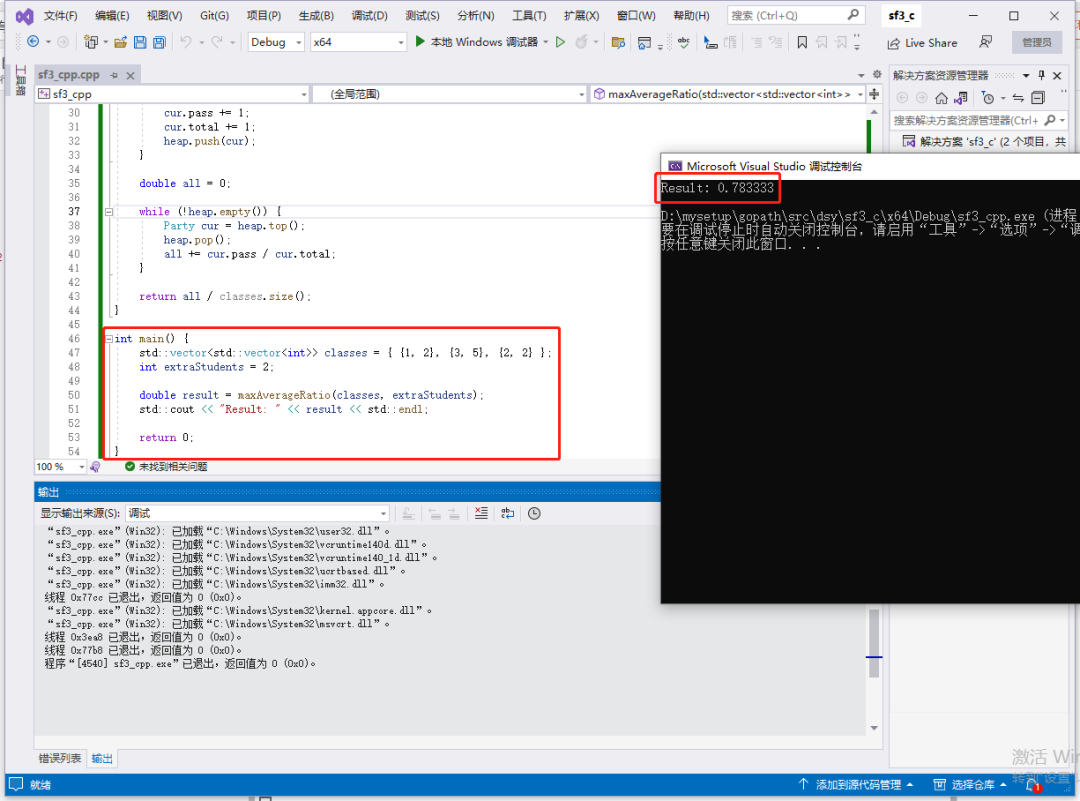Viewport: 1080px width, 801px height.
Task: Click the Save All icon
Action: click(159, 42)
